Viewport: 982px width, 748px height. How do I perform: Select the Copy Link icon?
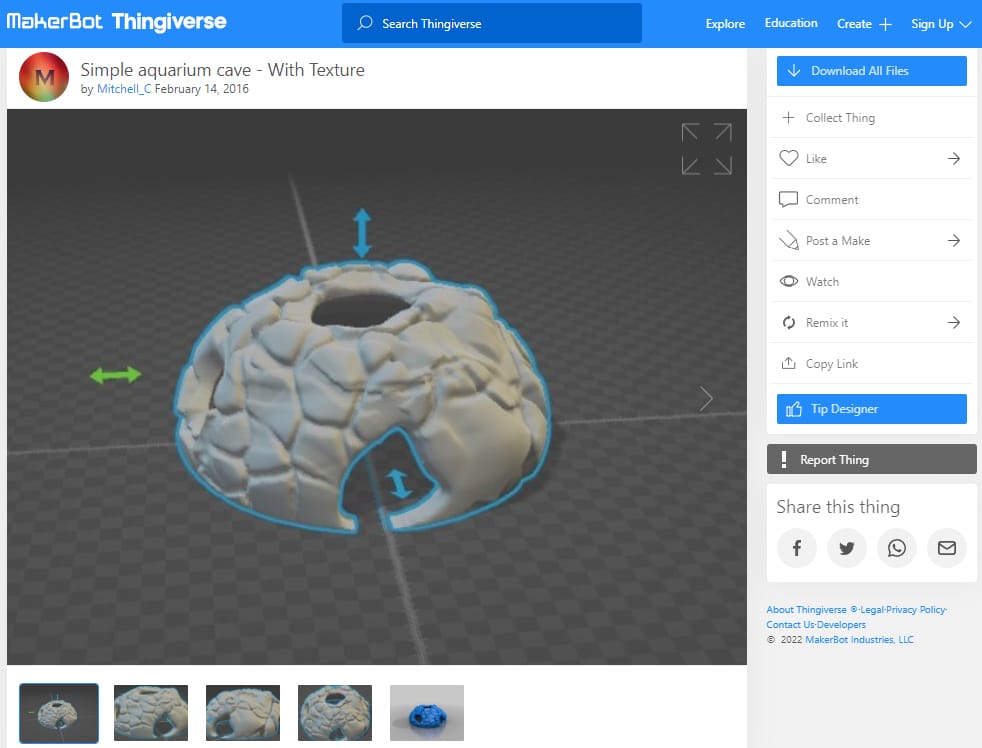pos(789,363)
